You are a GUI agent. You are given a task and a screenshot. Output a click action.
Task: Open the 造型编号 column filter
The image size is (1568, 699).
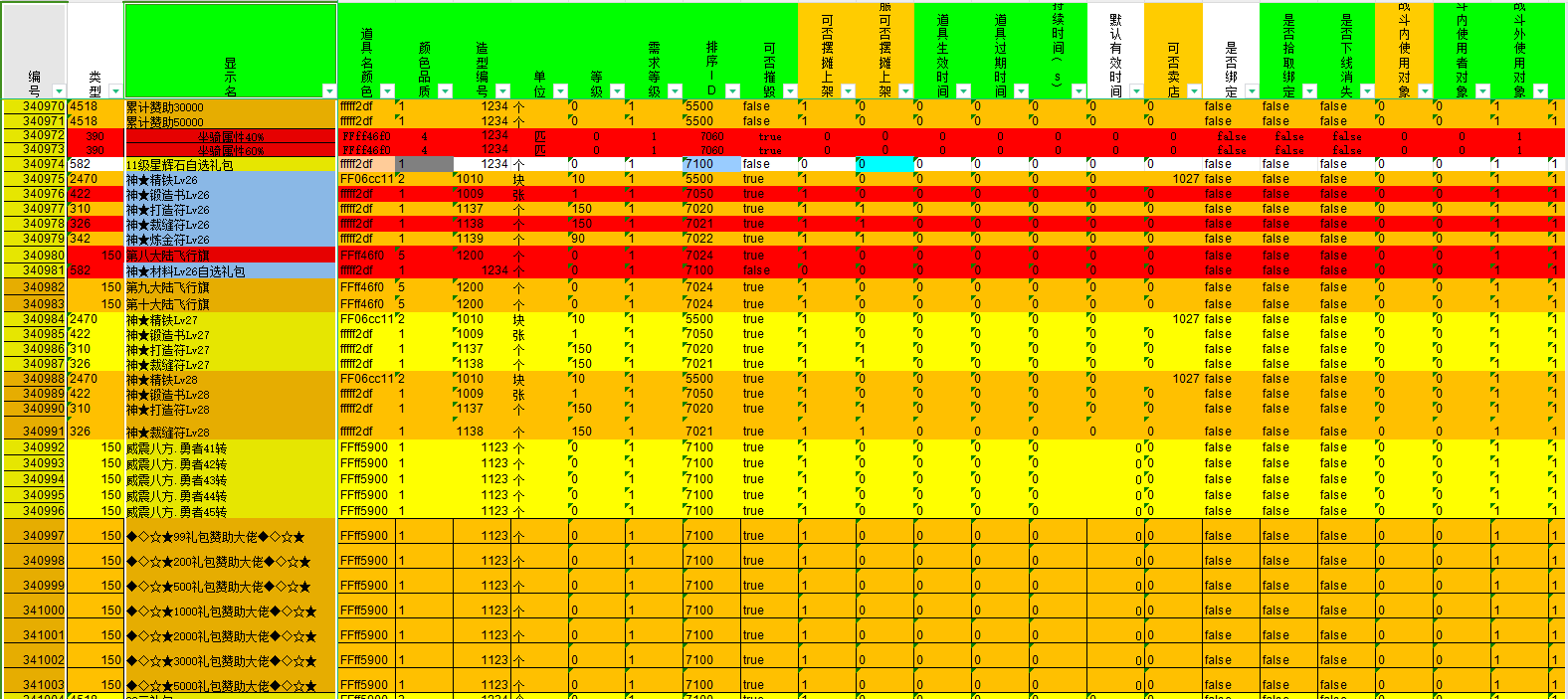click(x=502, y=91)
